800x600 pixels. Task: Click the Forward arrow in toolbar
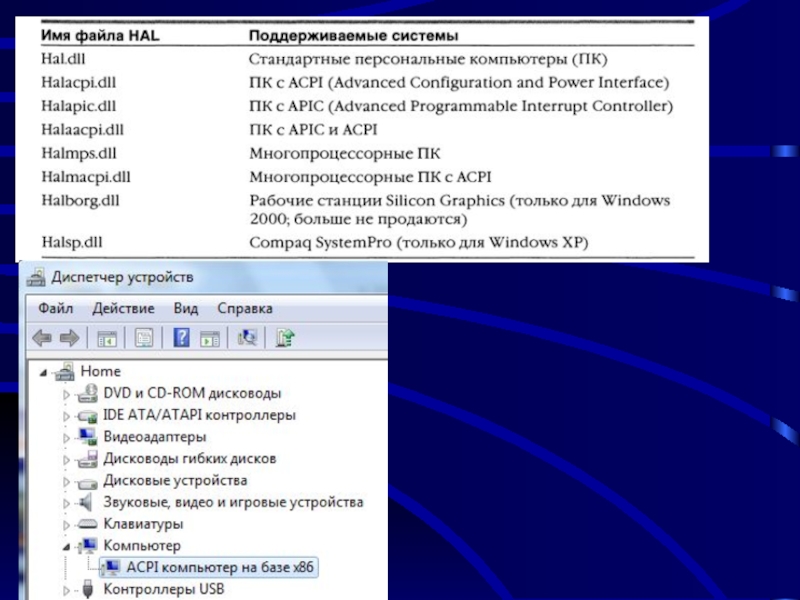point(69,338)
